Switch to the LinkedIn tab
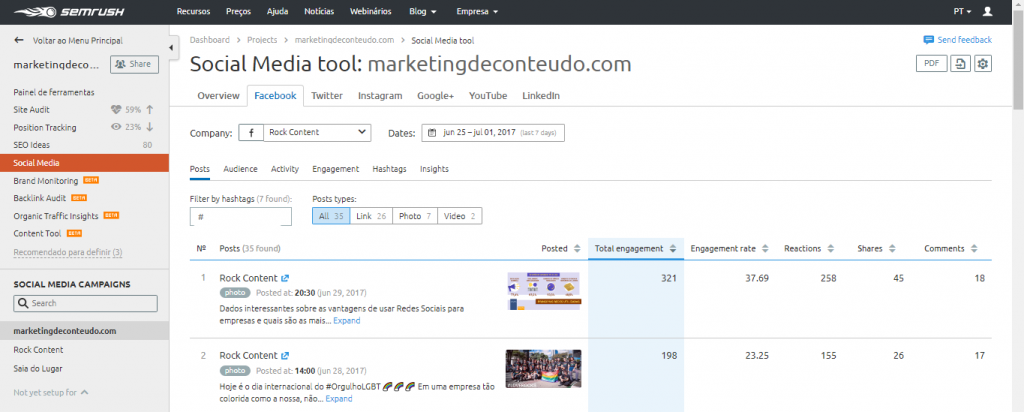The image size is (1024, 412). point(541,96)
